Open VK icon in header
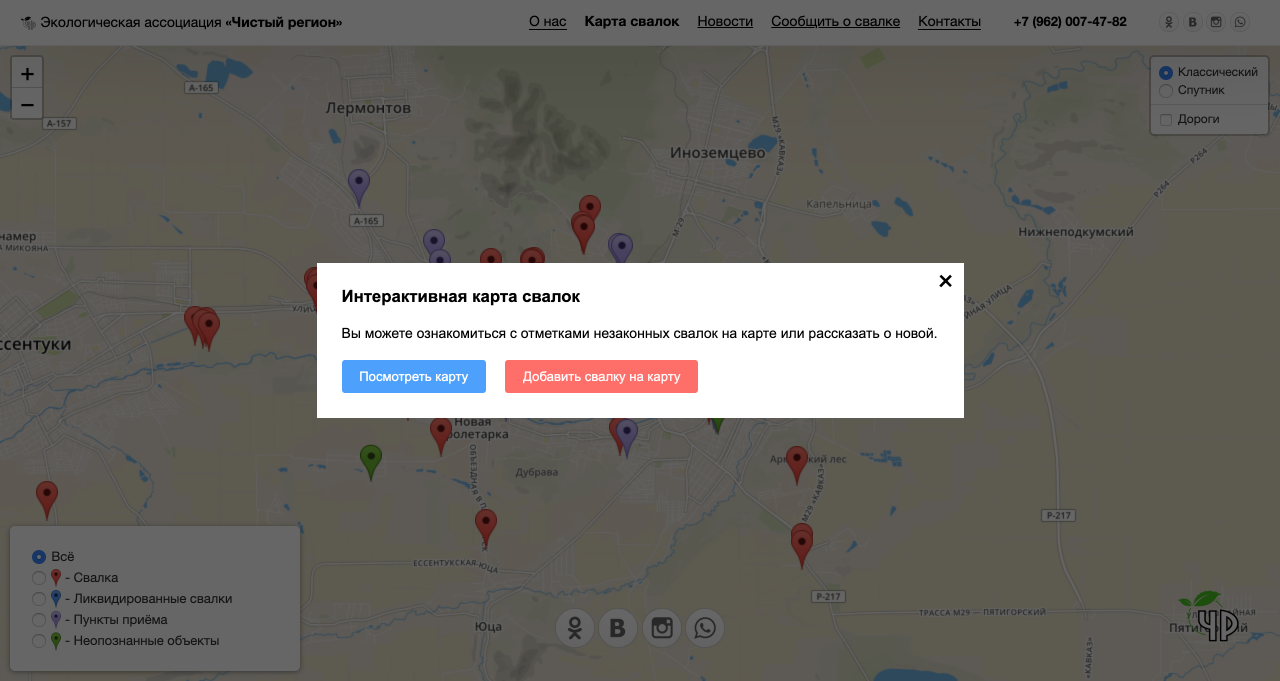The height and width of the screenshot is (681, 1280). pos(1192,22)
